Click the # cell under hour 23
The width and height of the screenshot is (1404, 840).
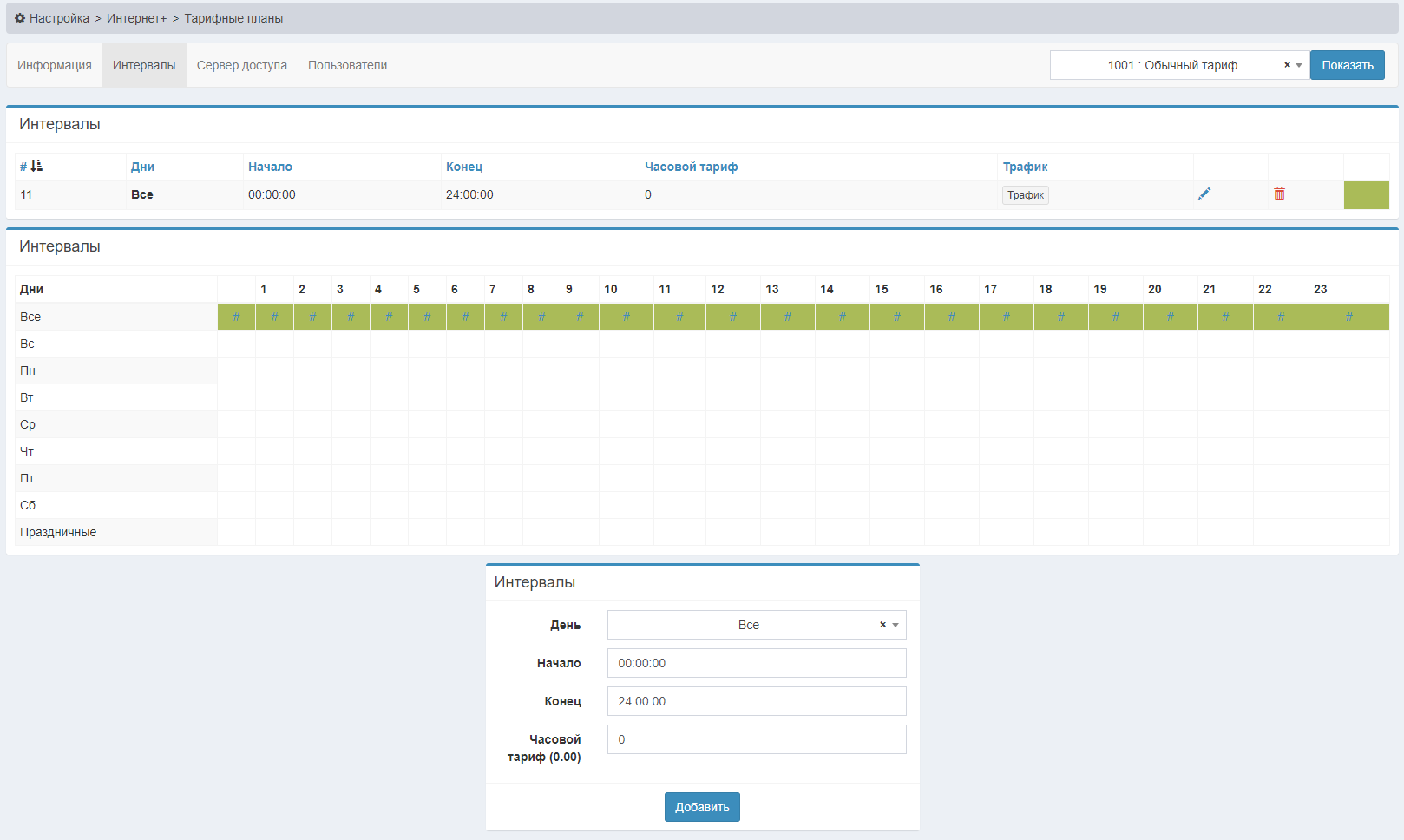1348,317
